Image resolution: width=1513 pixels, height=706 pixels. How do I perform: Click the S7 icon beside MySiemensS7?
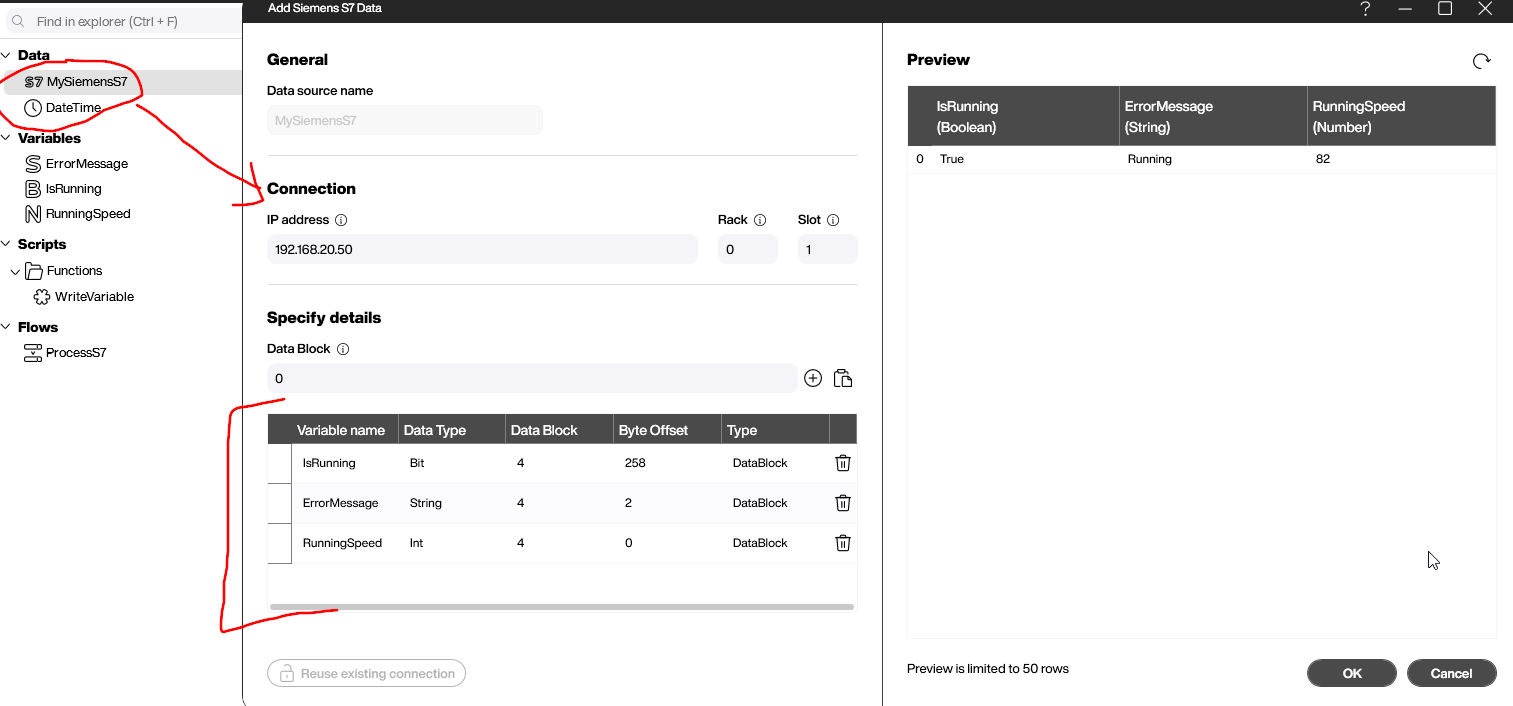(x=34, y=82)
